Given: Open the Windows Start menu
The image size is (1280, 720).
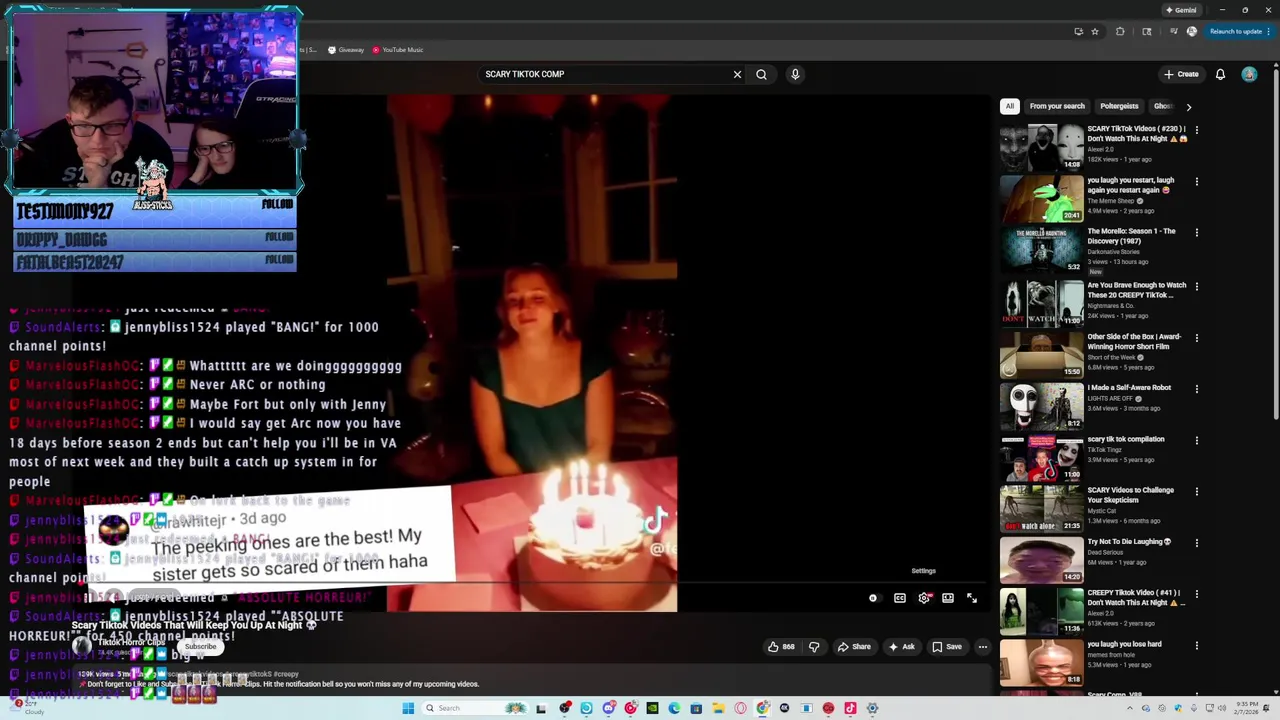Looking at the screenshot, I should (x=408, y=708).
